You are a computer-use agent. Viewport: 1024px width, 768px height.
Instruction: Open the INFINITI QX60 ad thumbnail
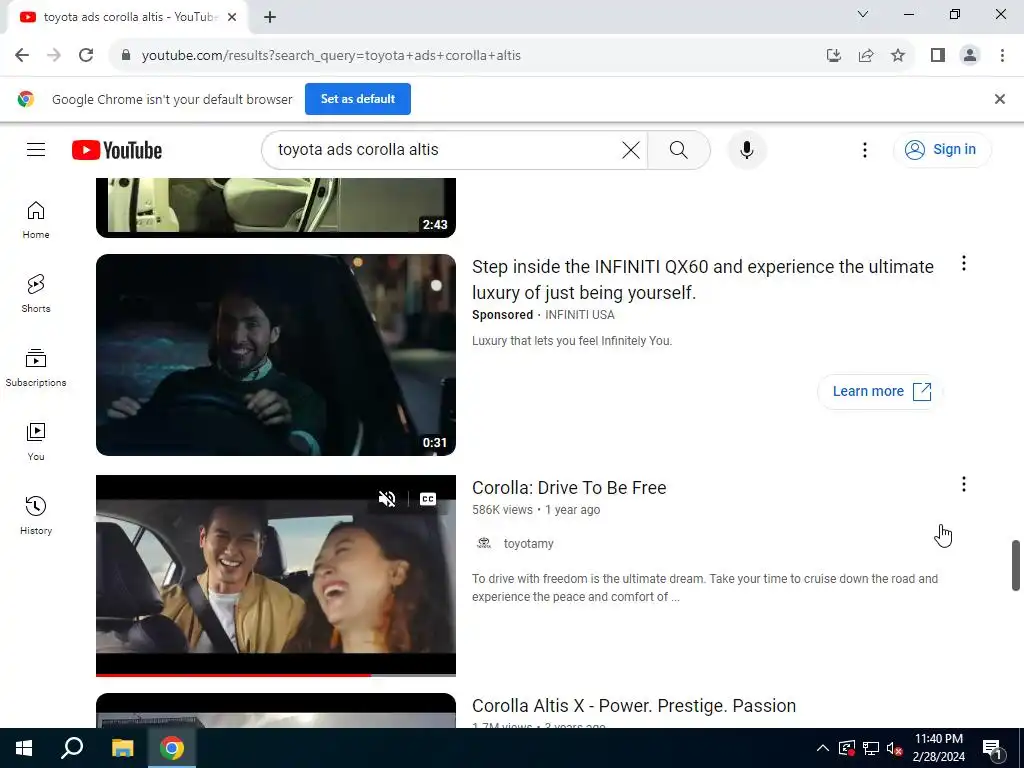pos(276,355)
